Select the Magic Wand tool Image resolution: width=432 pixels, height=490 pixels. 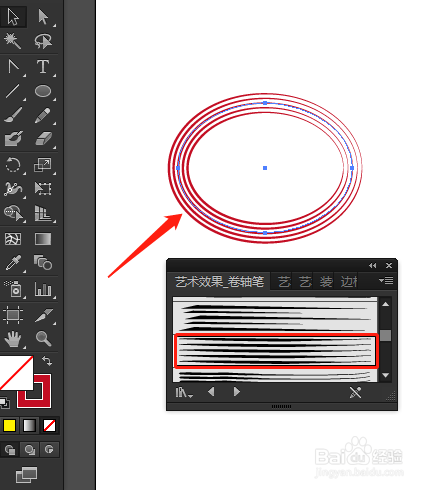(x=13, y=41)
